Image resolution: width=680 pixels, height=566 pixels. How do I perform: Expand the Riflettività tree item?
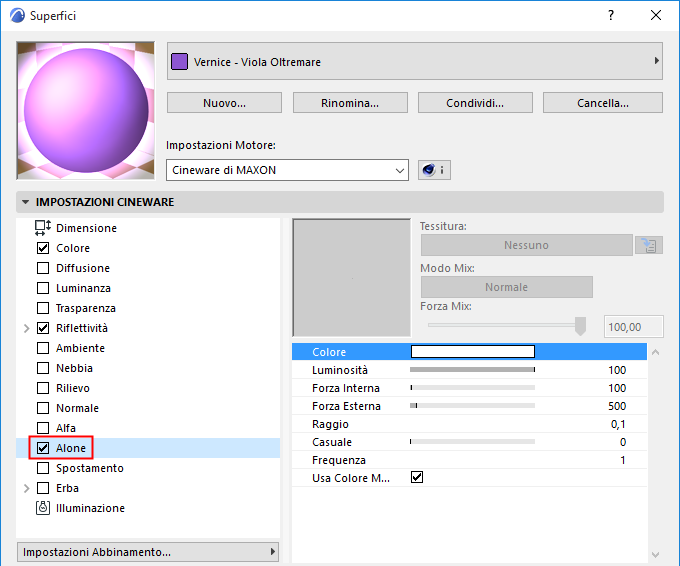click(x=26, y=328)
